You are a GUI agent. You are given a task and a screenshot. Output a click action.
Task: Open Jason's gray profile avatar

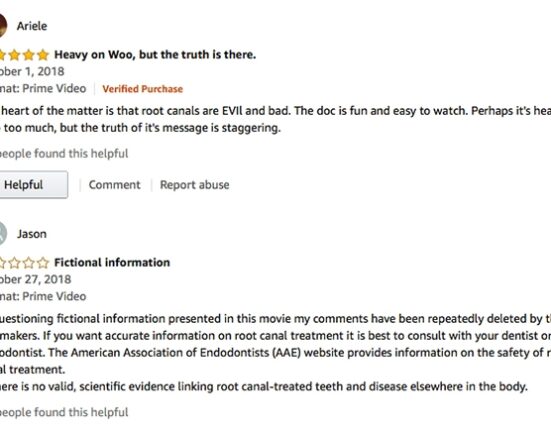pyautogui.click(x=3, y=234)
